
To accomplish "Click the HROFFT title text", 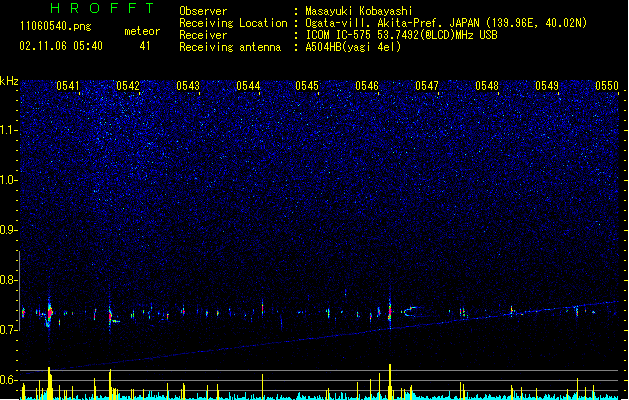I will coord(102,8).
